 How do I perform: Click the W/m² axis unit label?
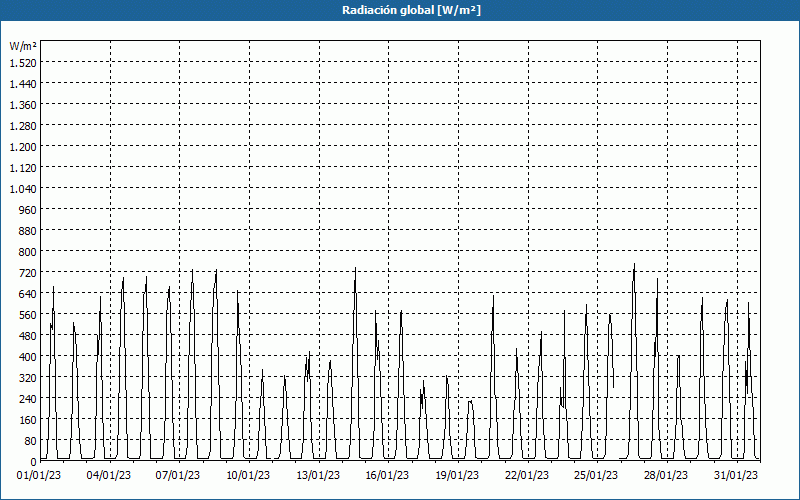[23, 46]
